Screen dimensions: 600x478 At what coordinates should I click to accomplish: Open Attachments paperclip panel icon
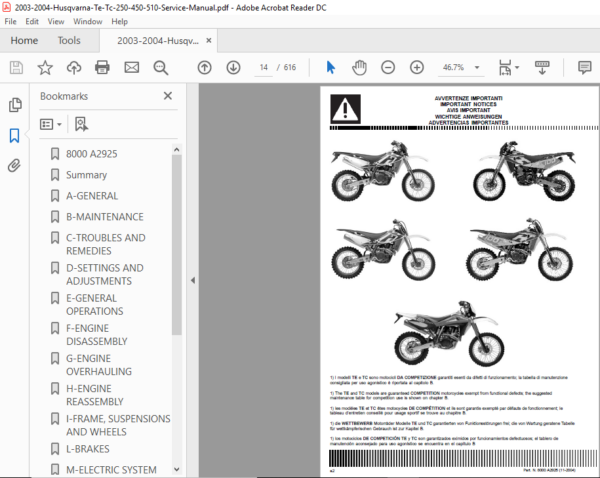15,165
